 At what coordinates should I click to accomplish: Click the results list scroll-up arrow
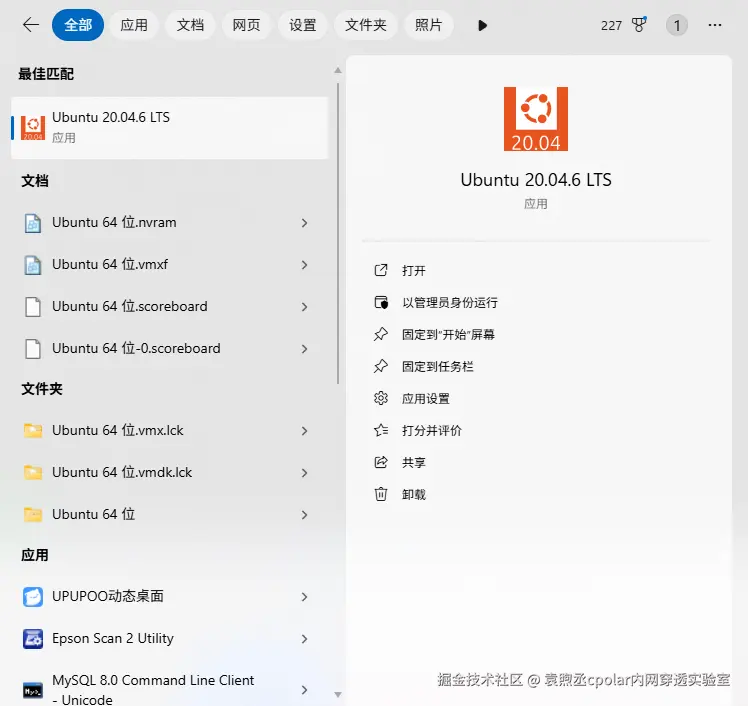click(338, 70)
